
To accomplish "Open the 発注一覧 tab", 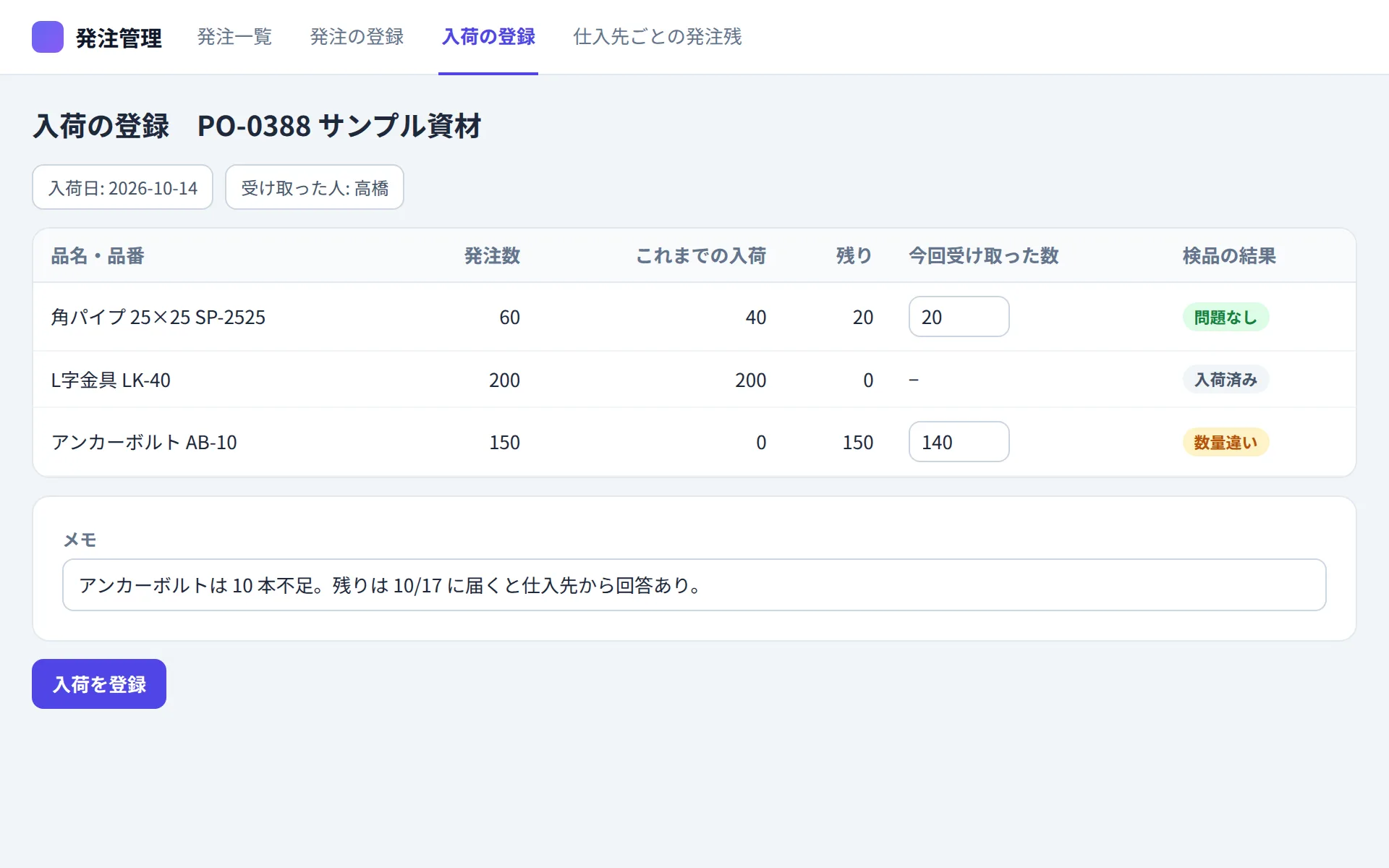I will point(234,37).
